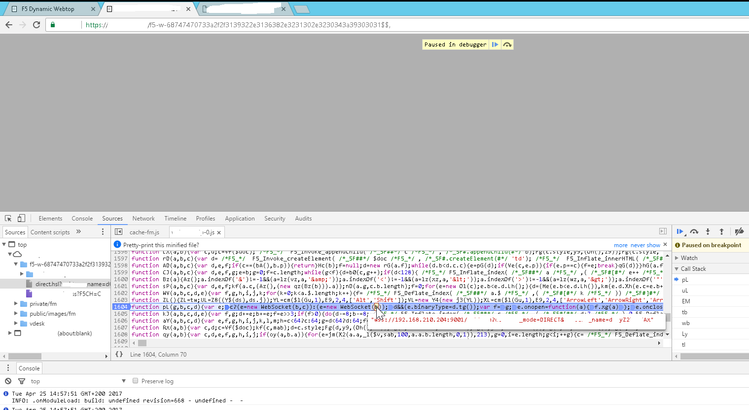Clear the console with the clear icon
749x410 pixels.
(7, 381)
